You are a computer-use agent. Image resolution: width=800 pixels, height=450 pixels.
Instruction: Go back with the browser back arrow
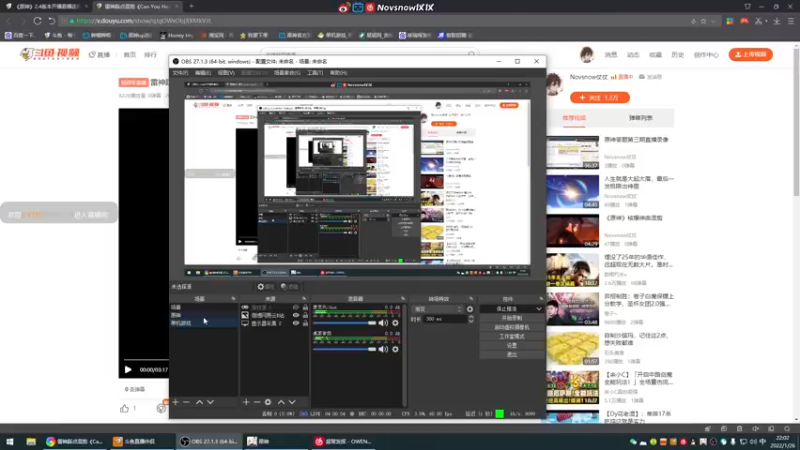9,21
